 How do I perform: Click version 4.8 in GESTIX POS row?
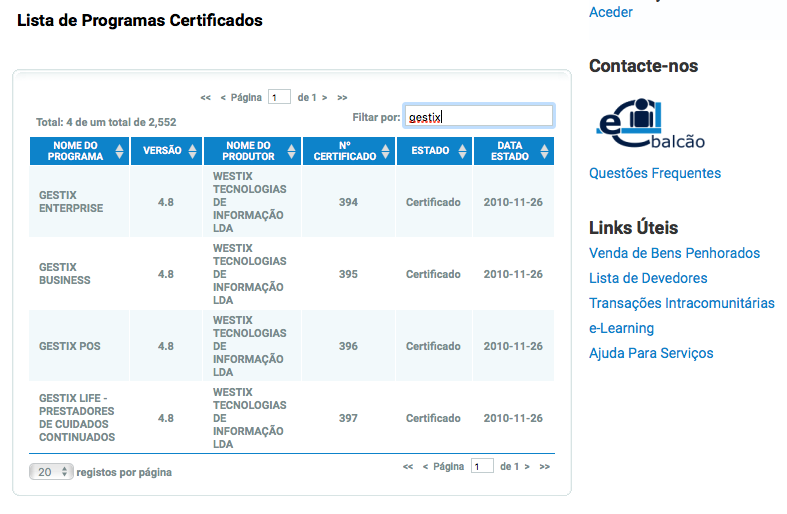pyautogui.click(x=166, y=346)
